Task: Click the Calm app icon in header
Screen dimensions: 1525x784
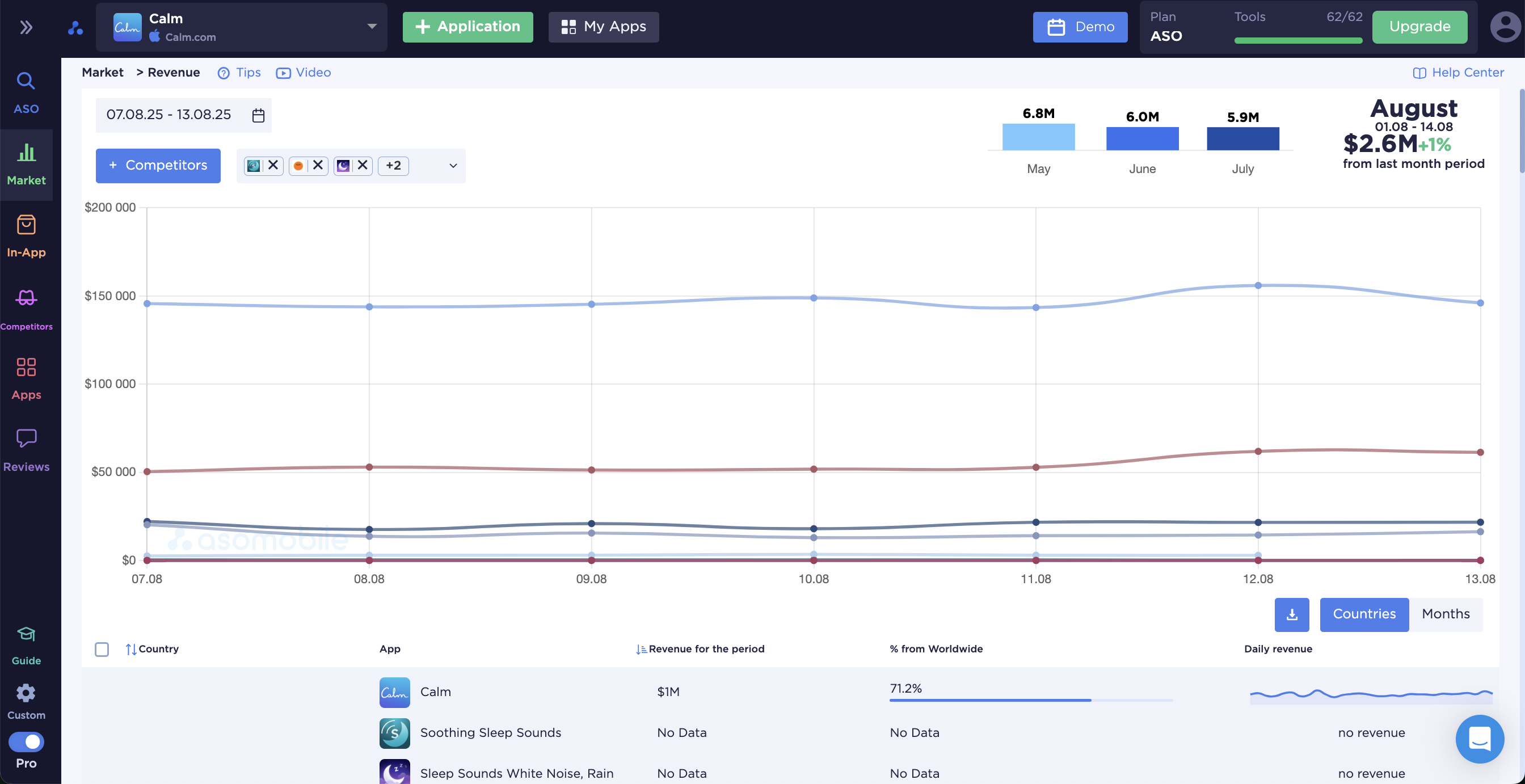Action: [x=127, y=27]
